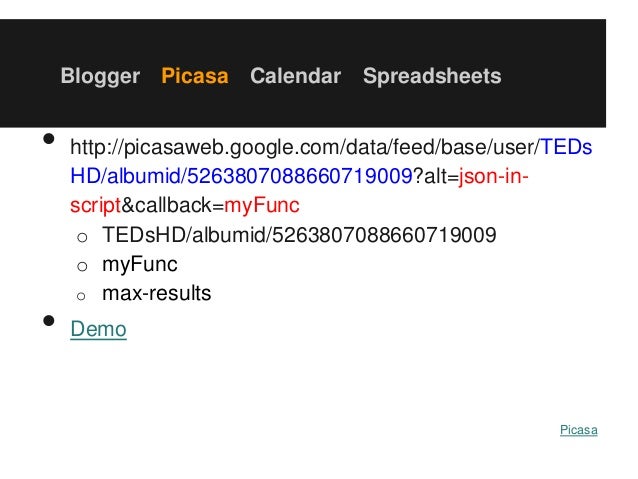Open the Demo link
The height and width of the screenshot is (479, 638).
click(x=98, y=328)
